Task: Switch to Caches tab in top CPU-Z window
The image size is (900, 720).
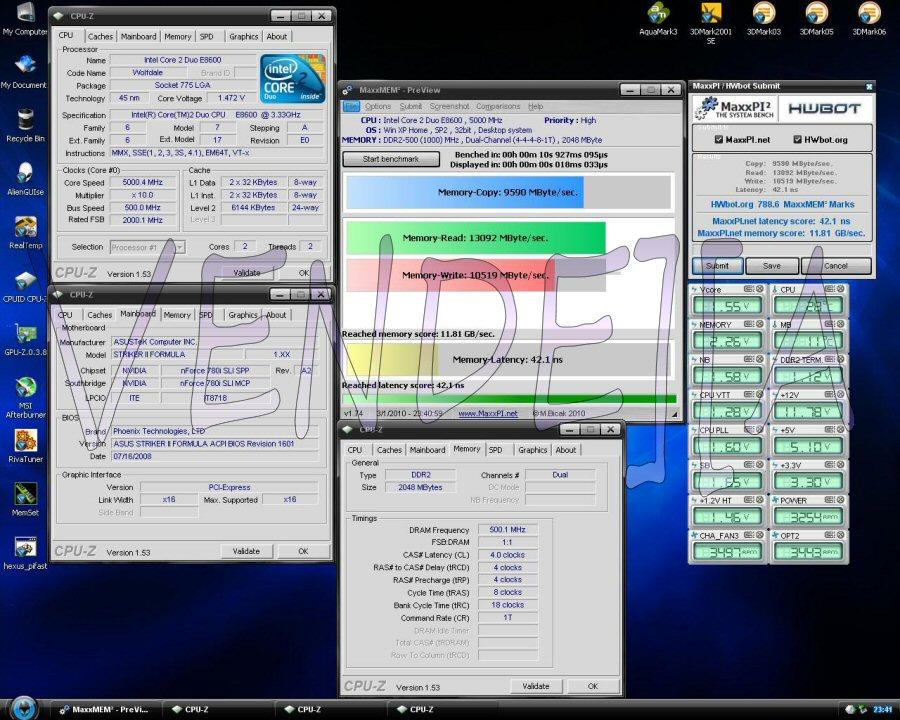Action: tap(100, 36)
